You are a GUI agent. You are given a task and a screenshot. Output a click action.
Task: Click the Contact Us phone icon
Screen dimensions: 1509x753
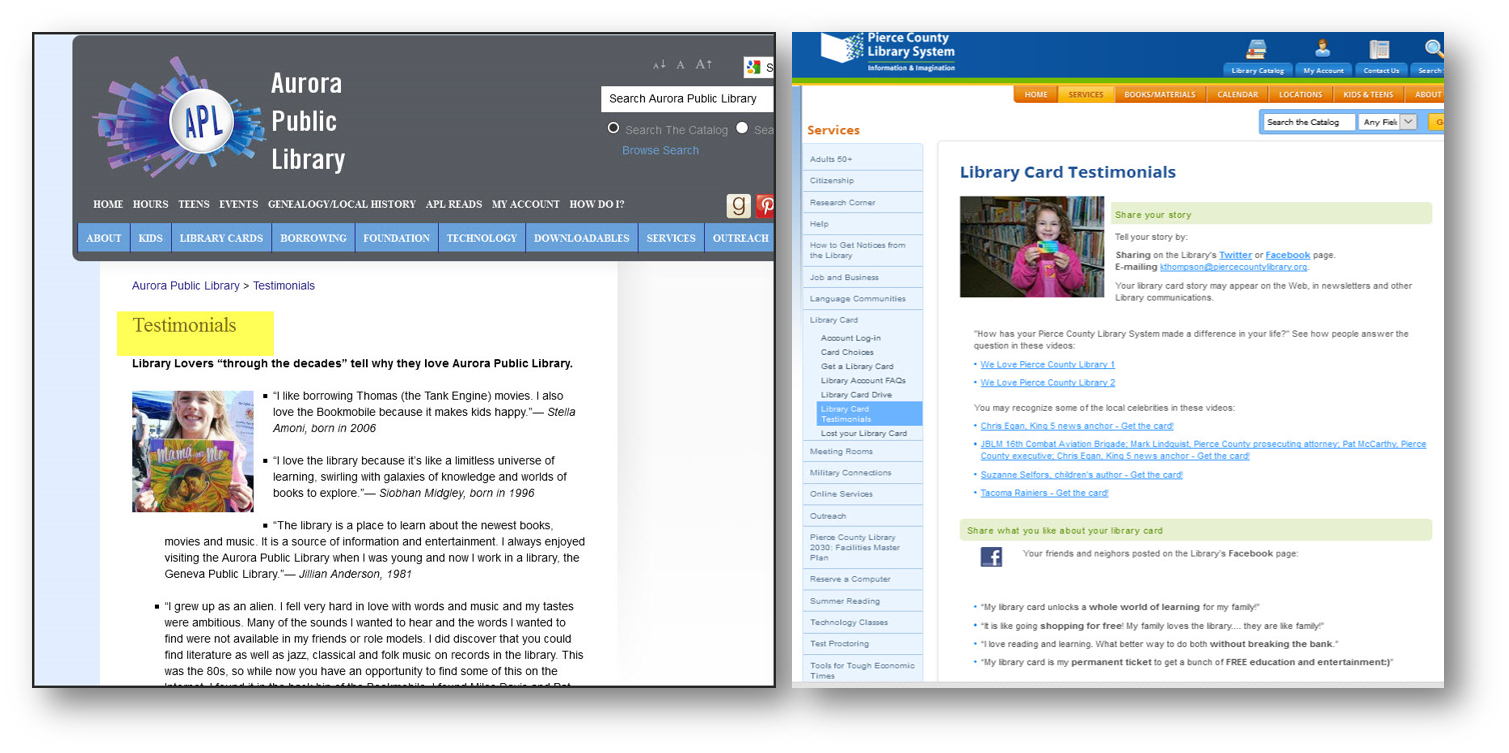coord(1380,49)
